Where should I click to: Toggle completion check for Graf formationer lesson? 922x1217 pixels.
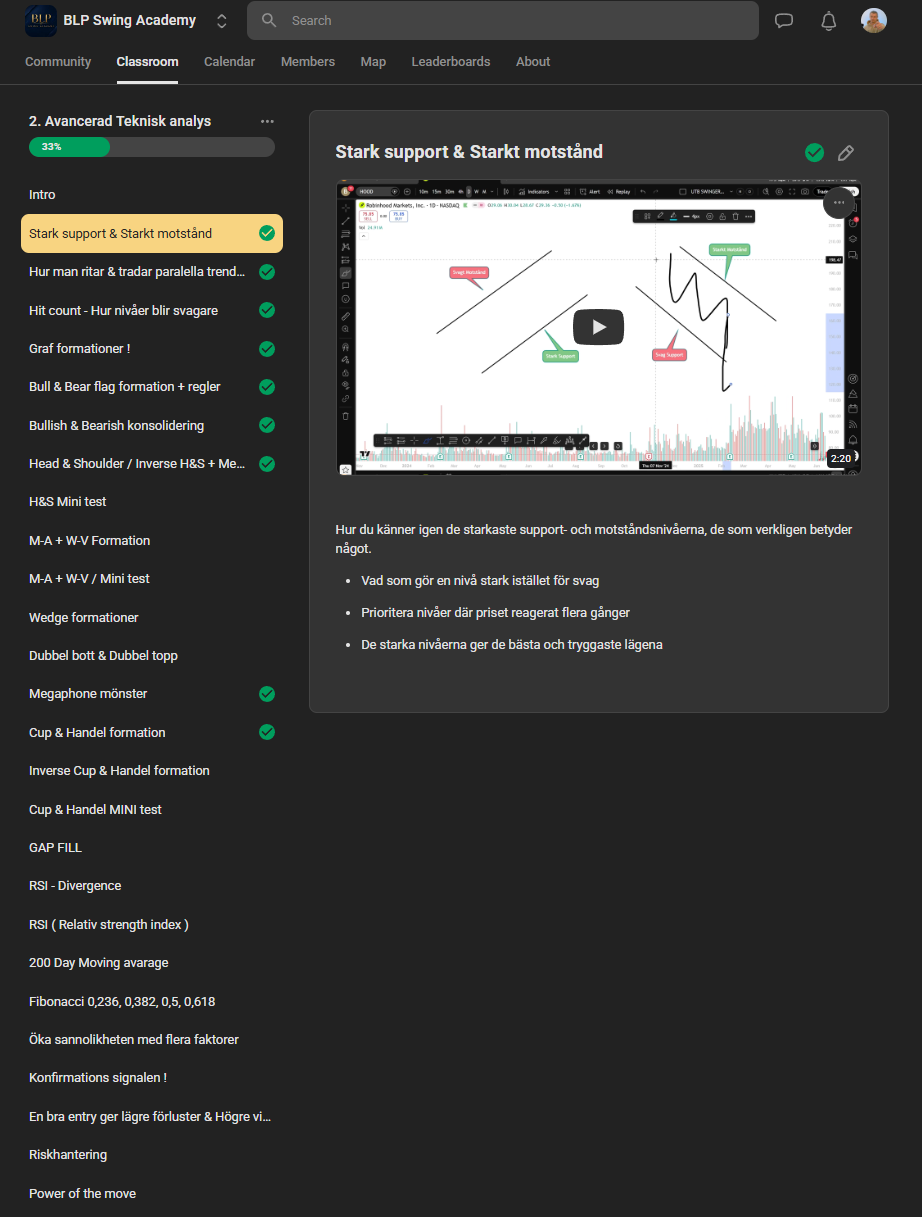pyautogui.click(x=267, y=348)
